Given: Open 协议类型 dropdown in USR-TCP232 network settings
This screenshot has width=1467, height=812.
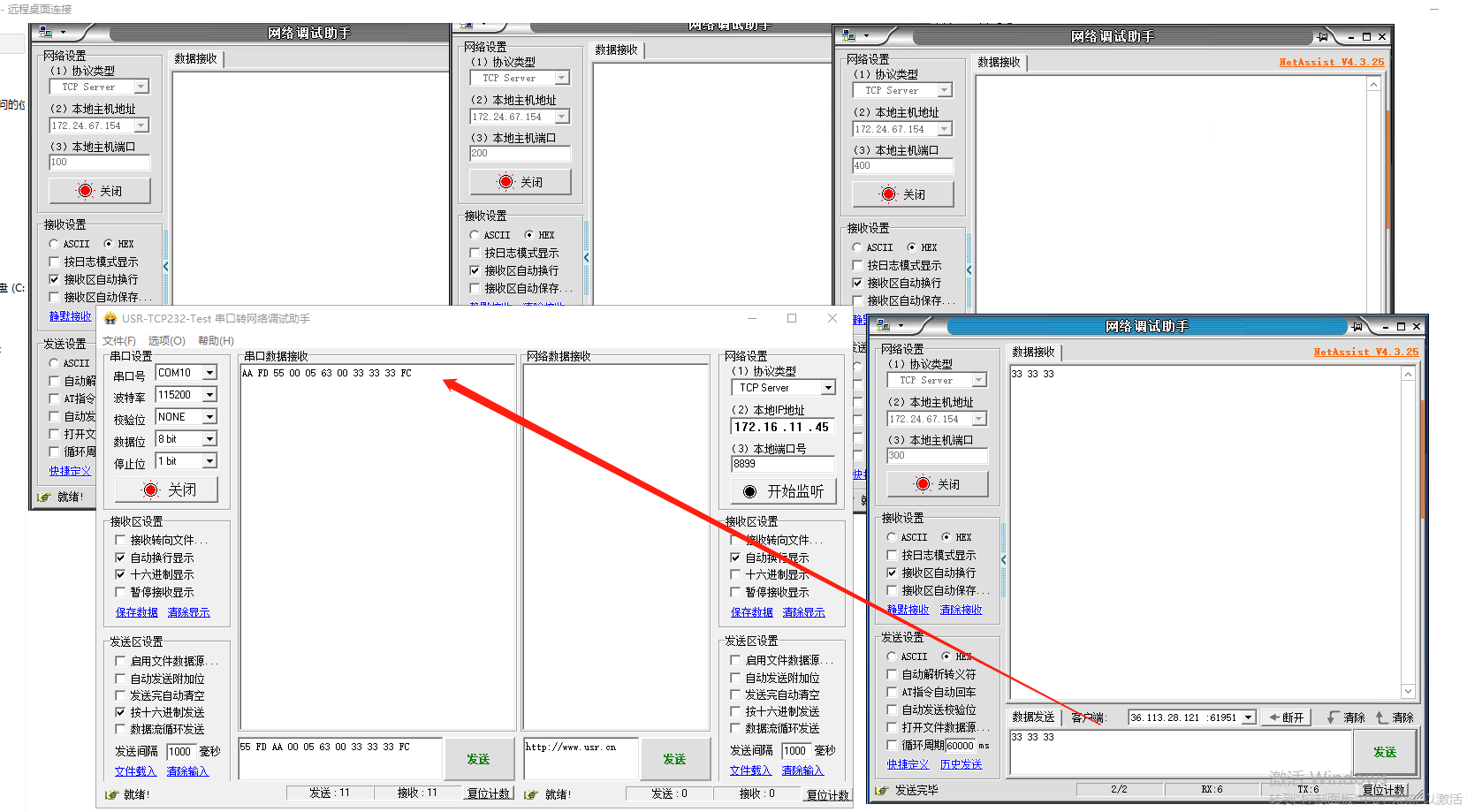Looking at the screenshot, I should click(x=828, y=388).
